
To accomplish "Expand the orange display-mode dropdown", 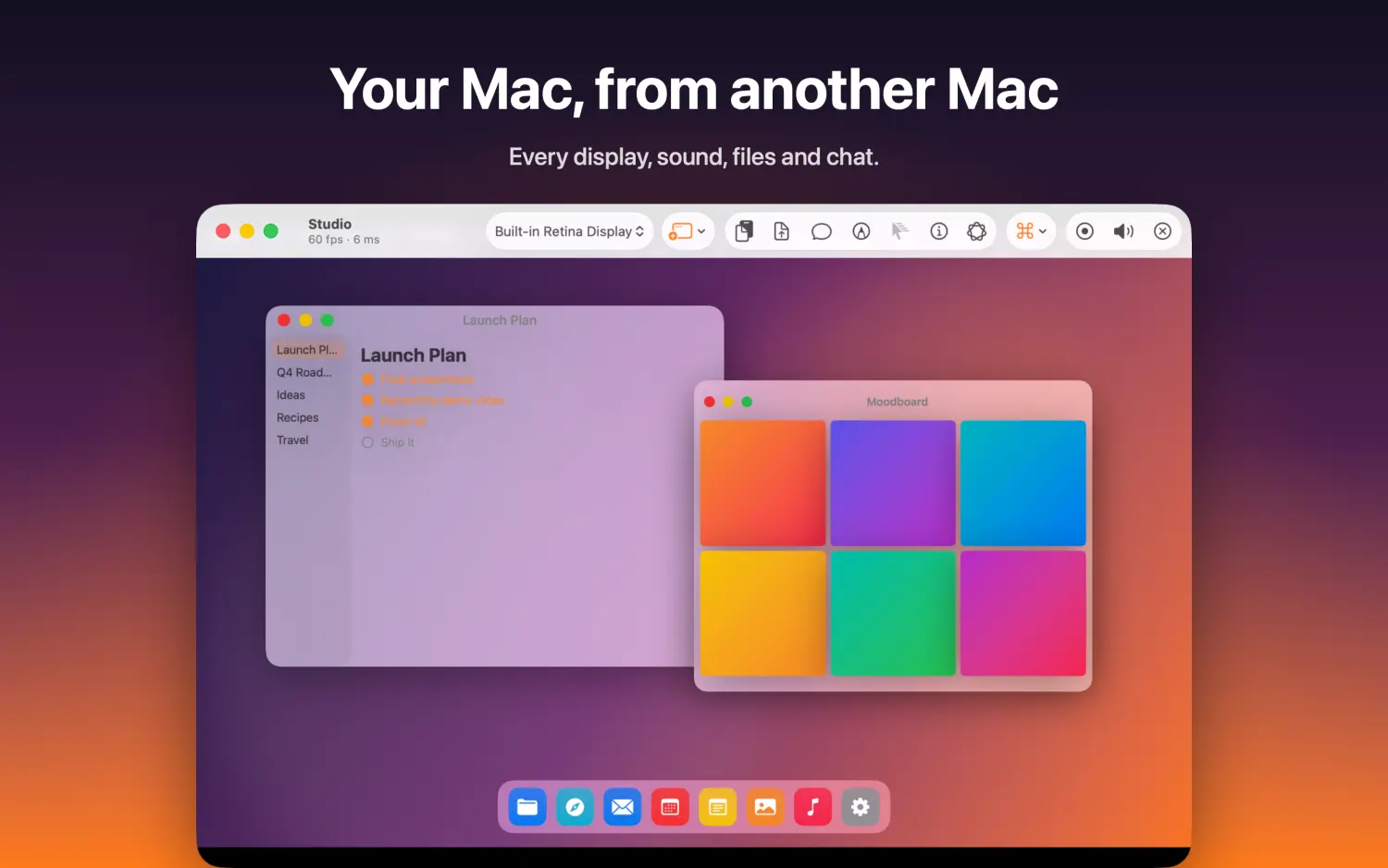I will pos(688,231).
